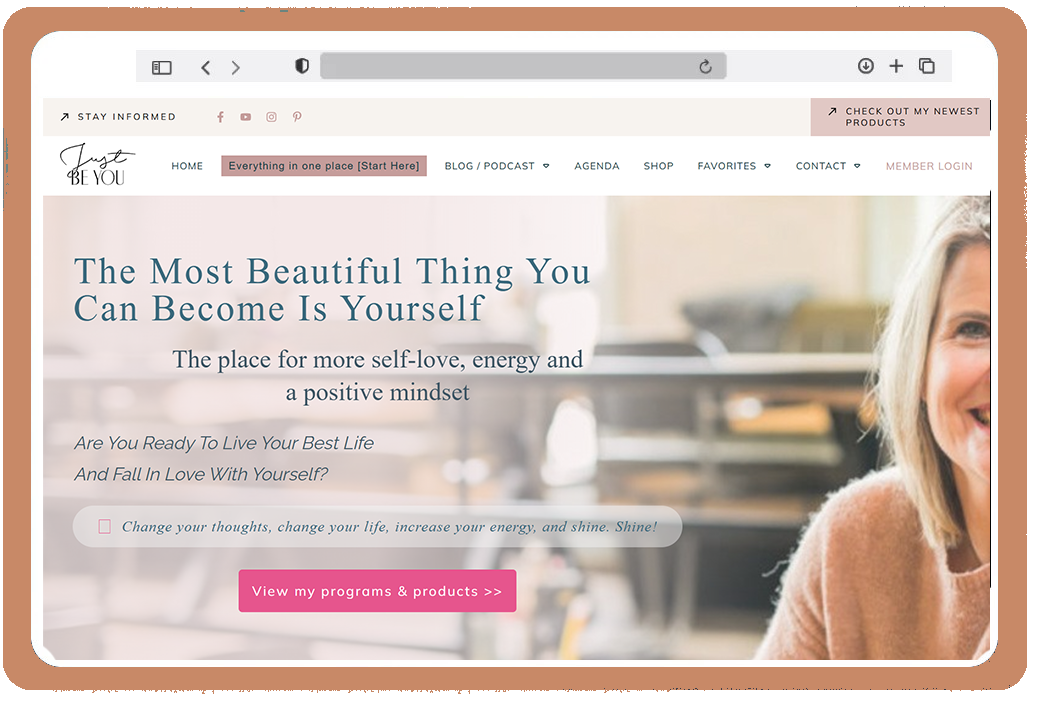Reload the page with the refresh icon
This screenshot has height=706, width=1037.
pos(705,67)
